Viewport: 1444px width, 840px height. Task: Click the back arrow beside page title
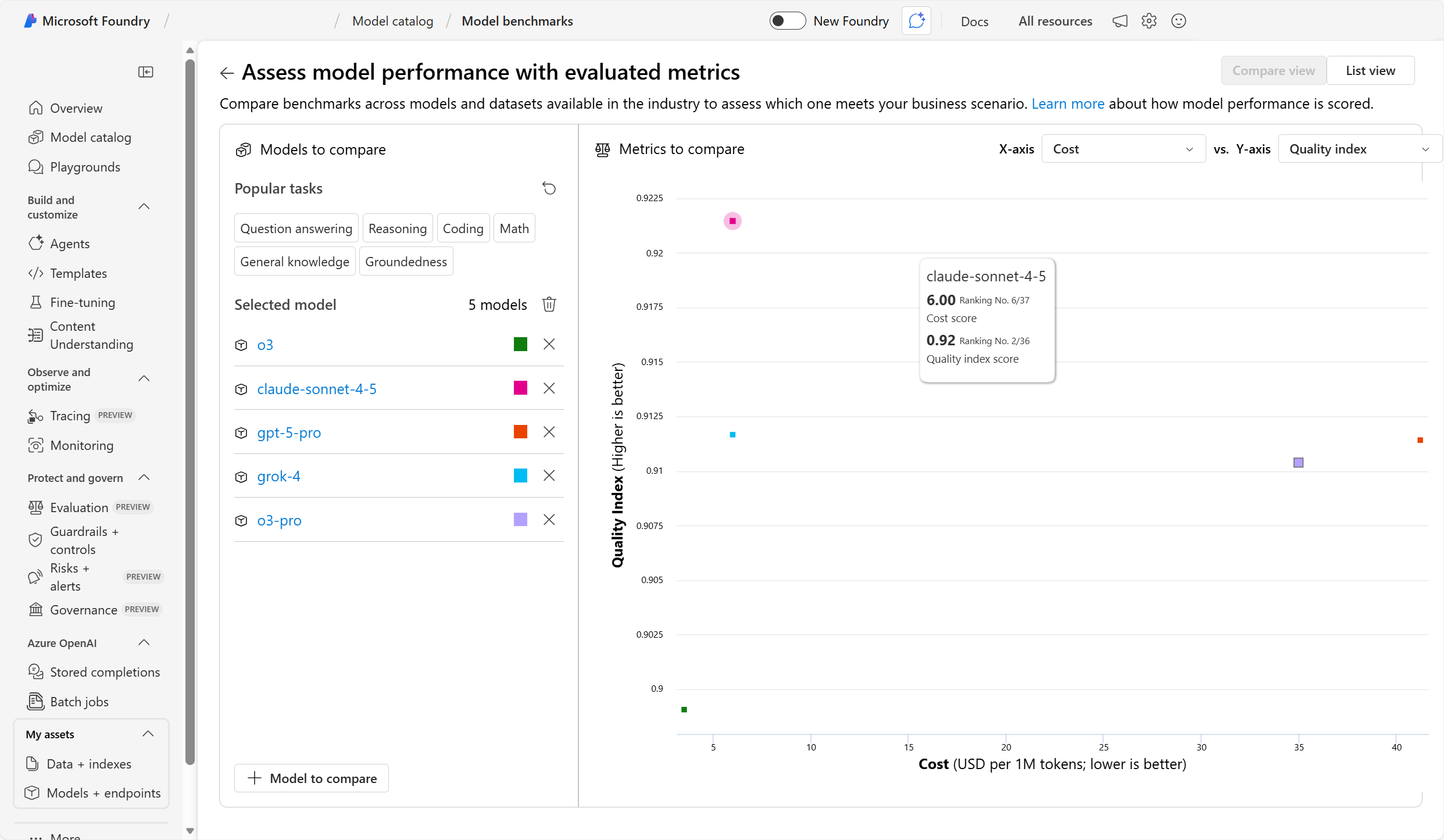click(227, 73)
